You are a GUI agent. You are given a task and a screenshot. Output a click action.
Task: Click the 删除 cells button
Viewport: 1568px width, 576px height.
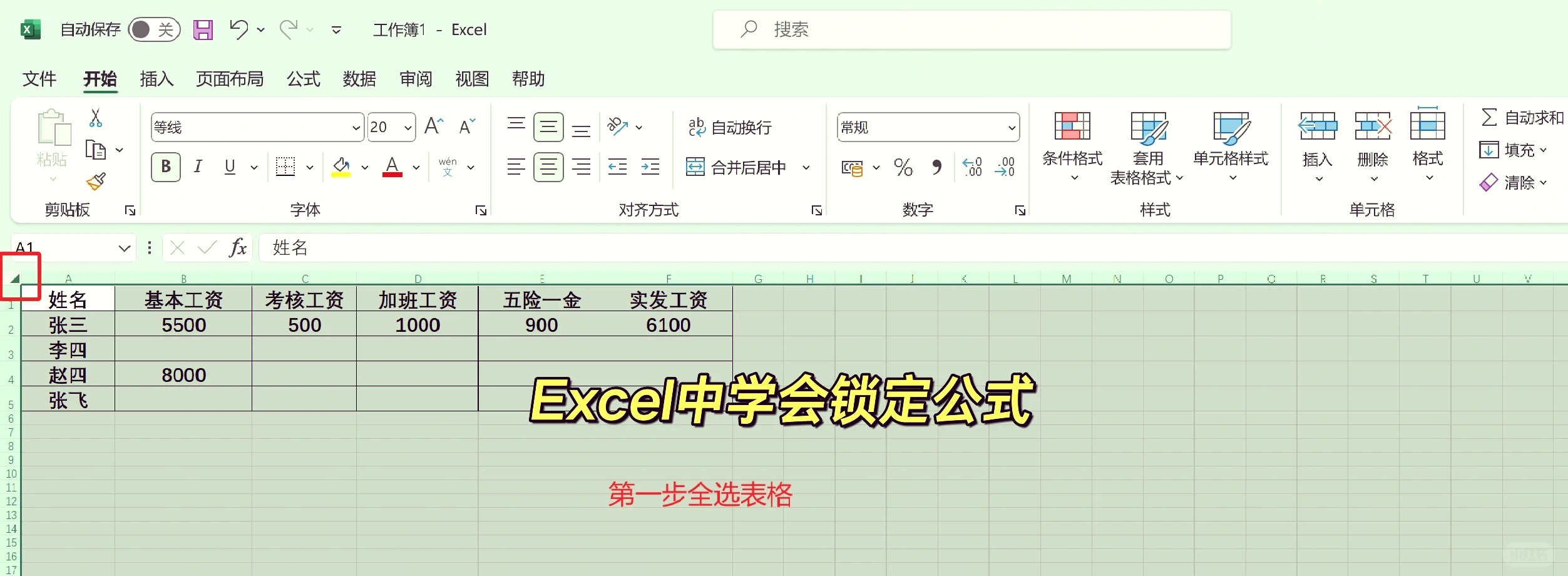[x=1373, y=147]
